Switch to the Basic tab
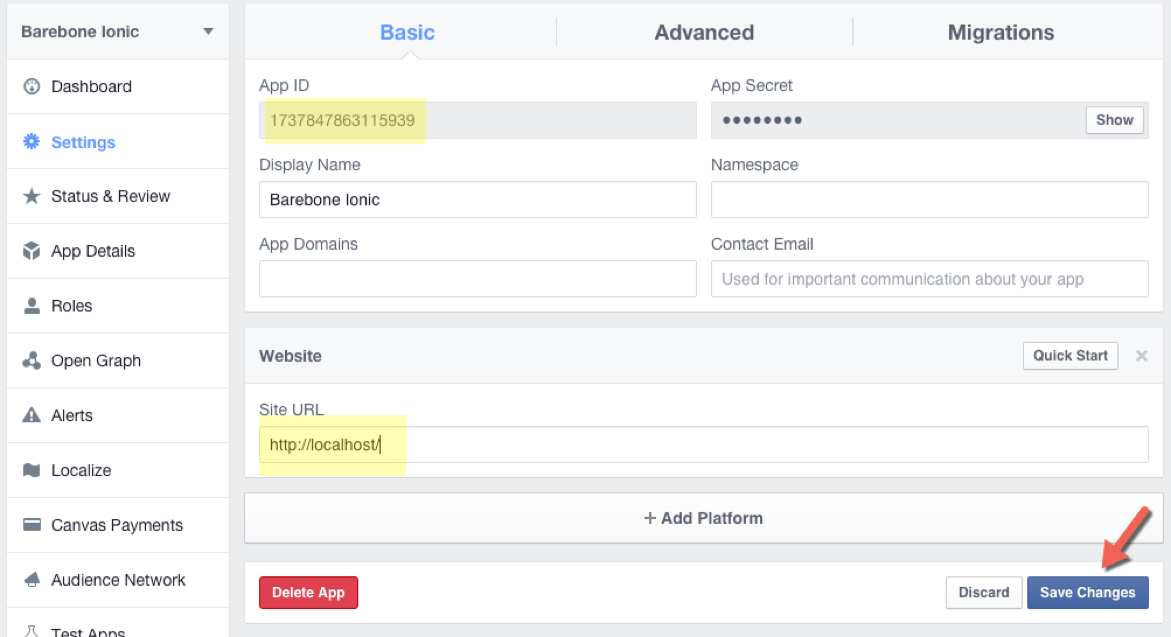 [407, 32]
